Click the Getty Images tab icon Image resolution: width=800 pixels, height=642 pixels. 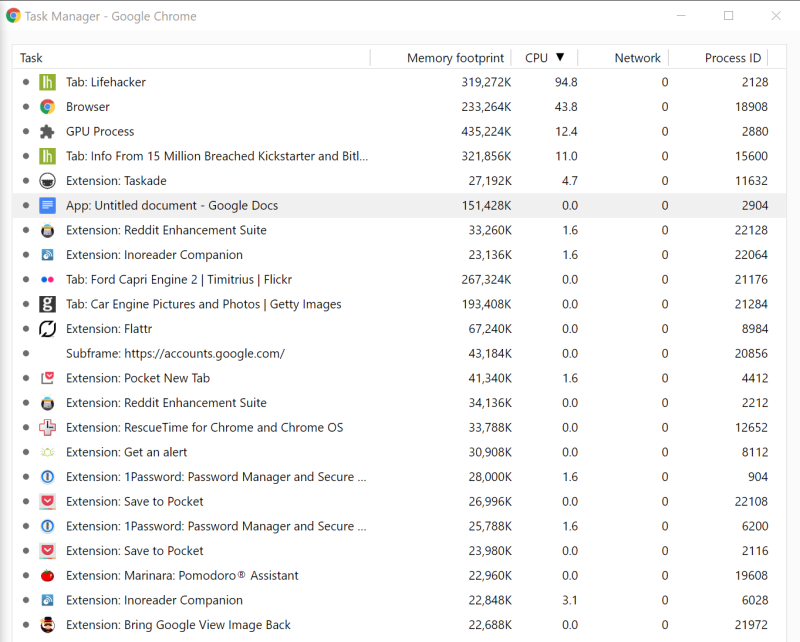pos(47,304)
